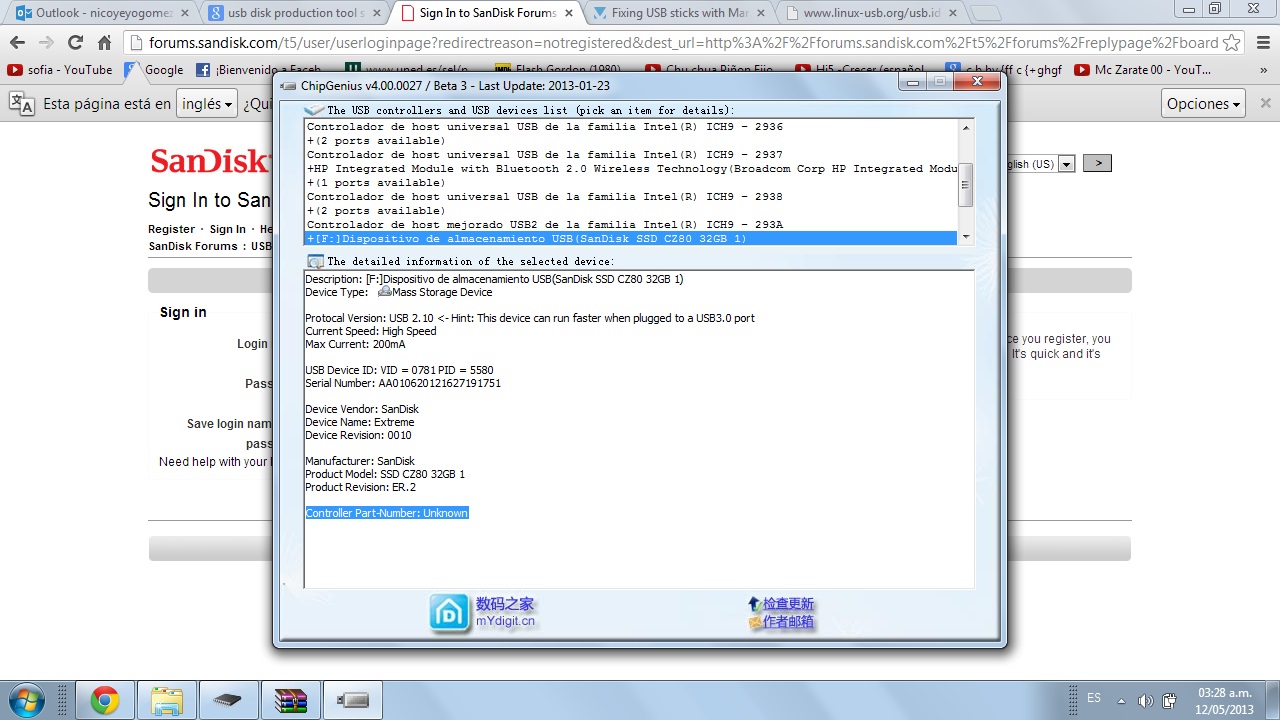Select controller row ICH9 - 2938
The image size is (1281, 720).
click(630, 197)
